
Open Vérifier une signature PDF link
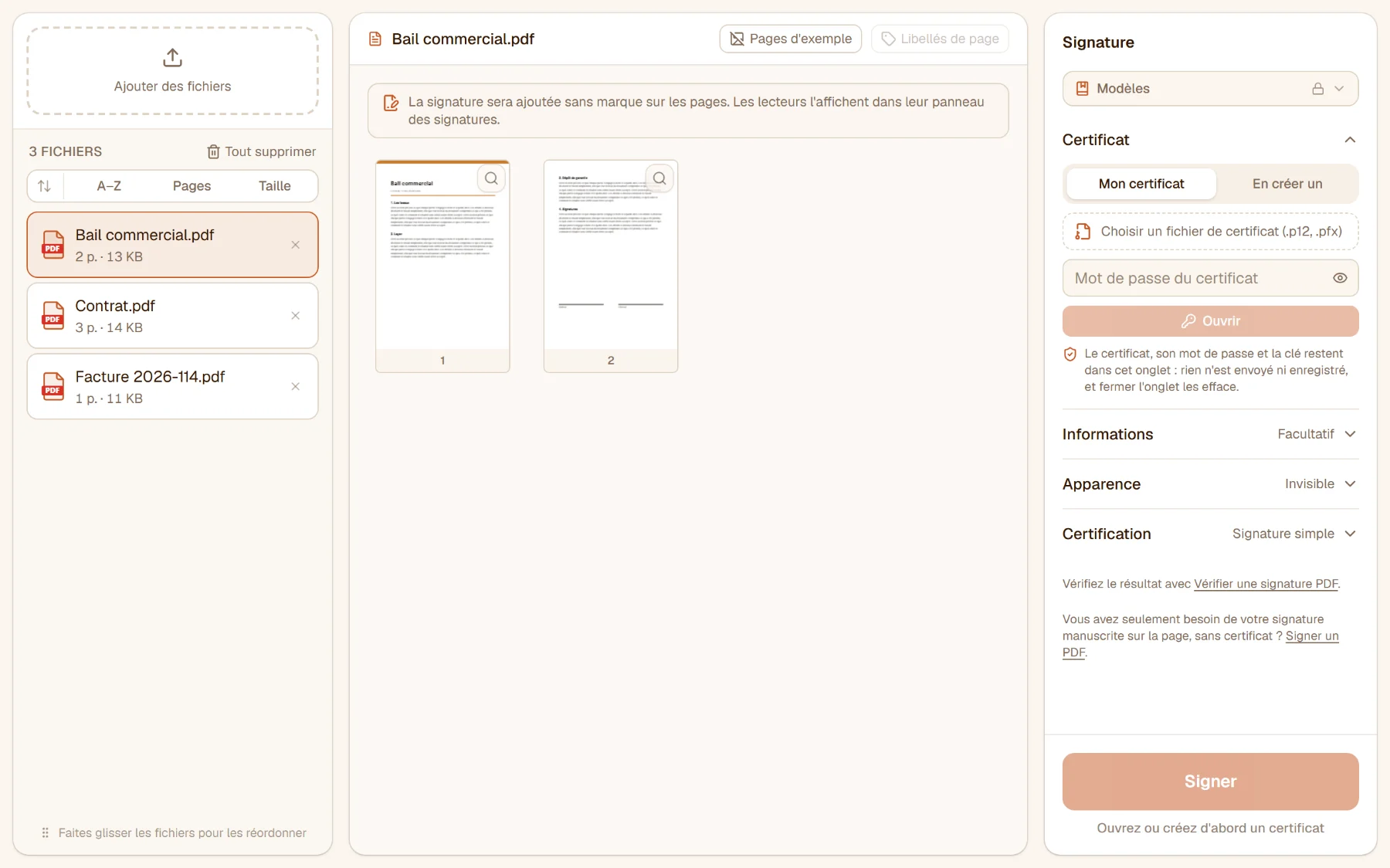point(1266,584)
